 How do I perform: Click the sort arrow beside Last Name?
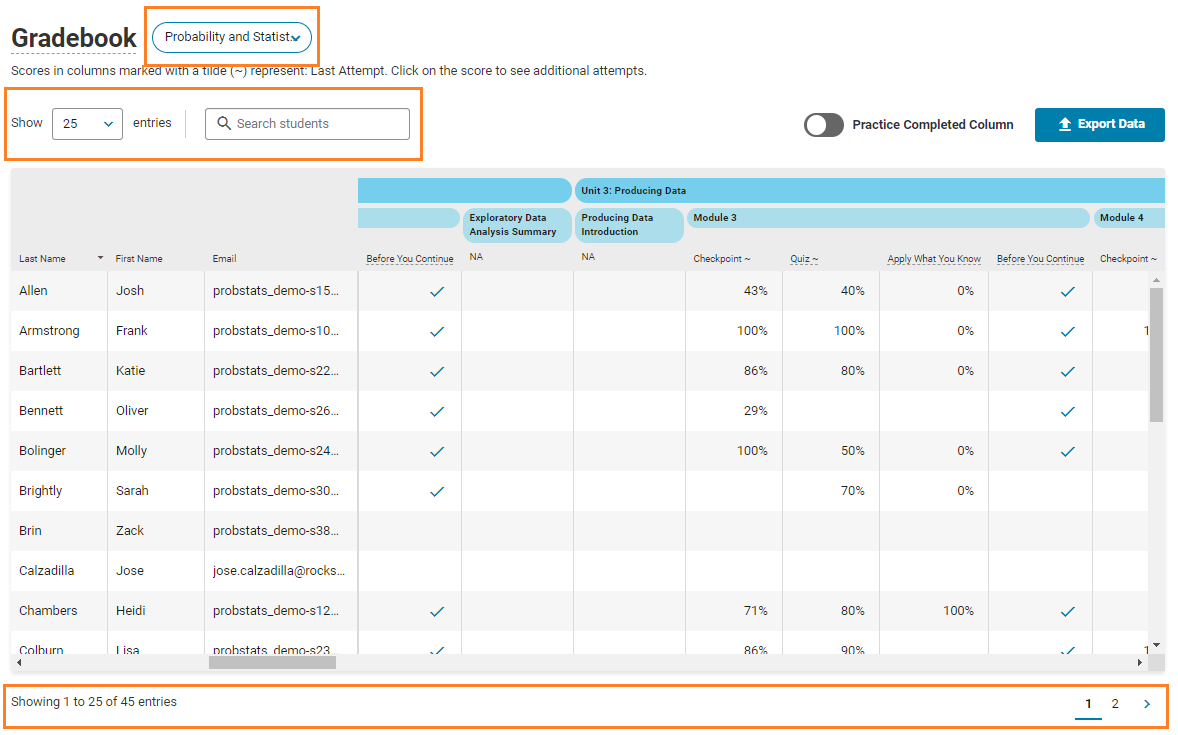[x=98, y=257]
